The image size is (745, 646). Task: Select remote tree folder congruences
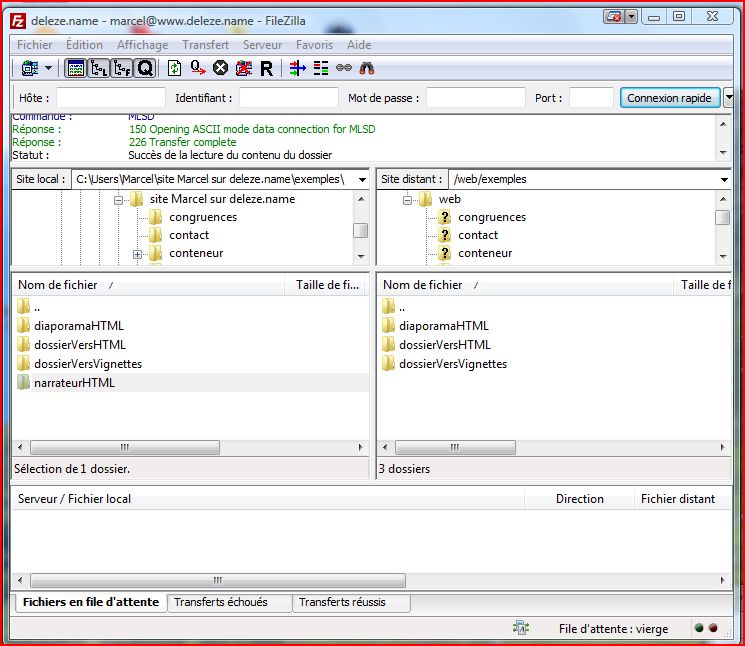(492, 217)
